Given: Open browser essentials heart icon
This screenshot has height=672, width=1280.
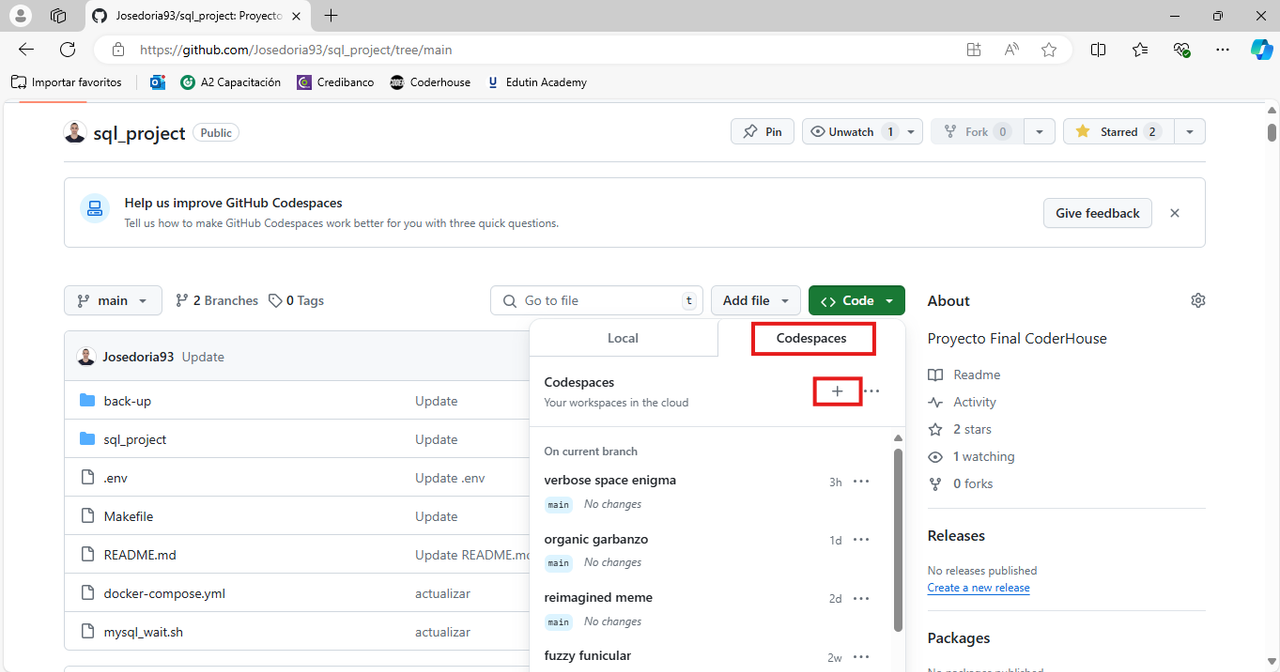Looking at the screenshot, I should pyautogui.click(x=1181, y=49).
